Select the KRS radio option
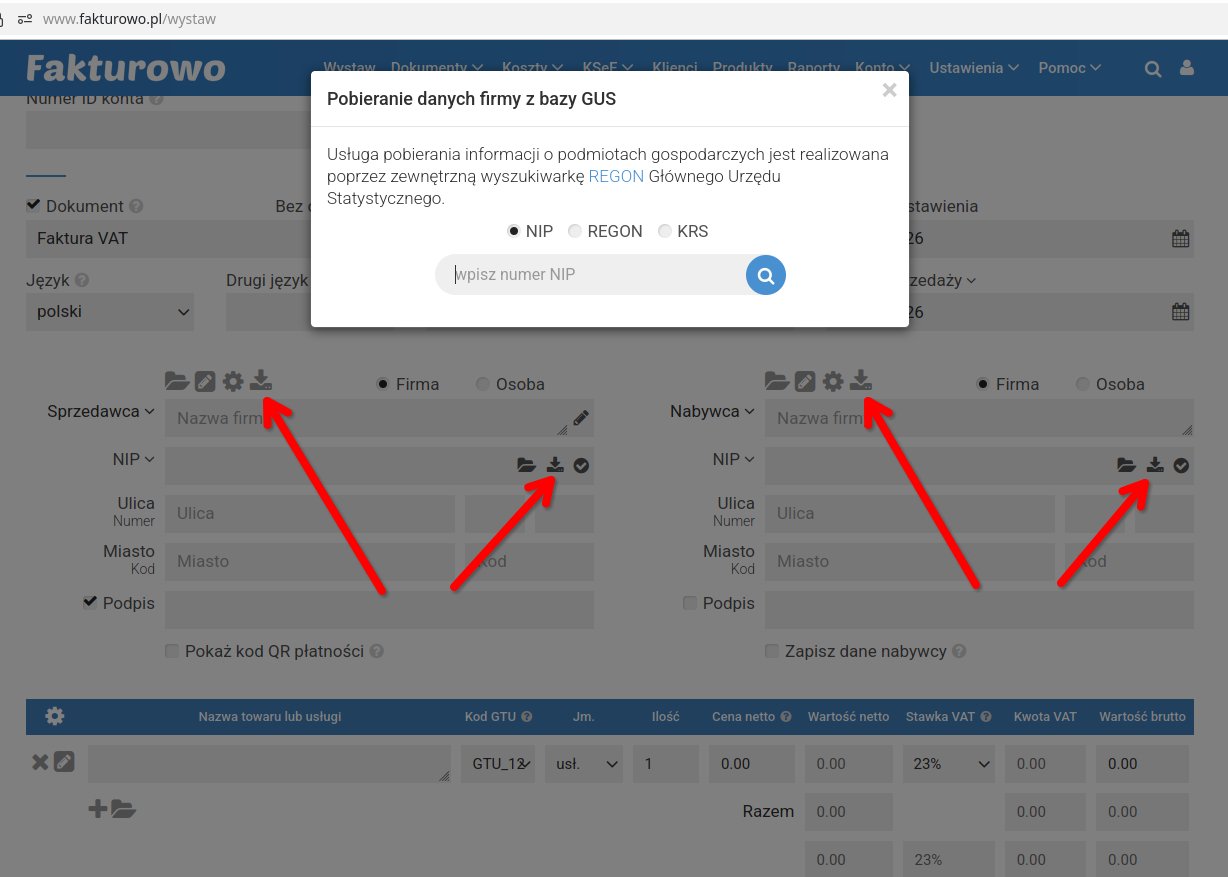 point(665,231)
